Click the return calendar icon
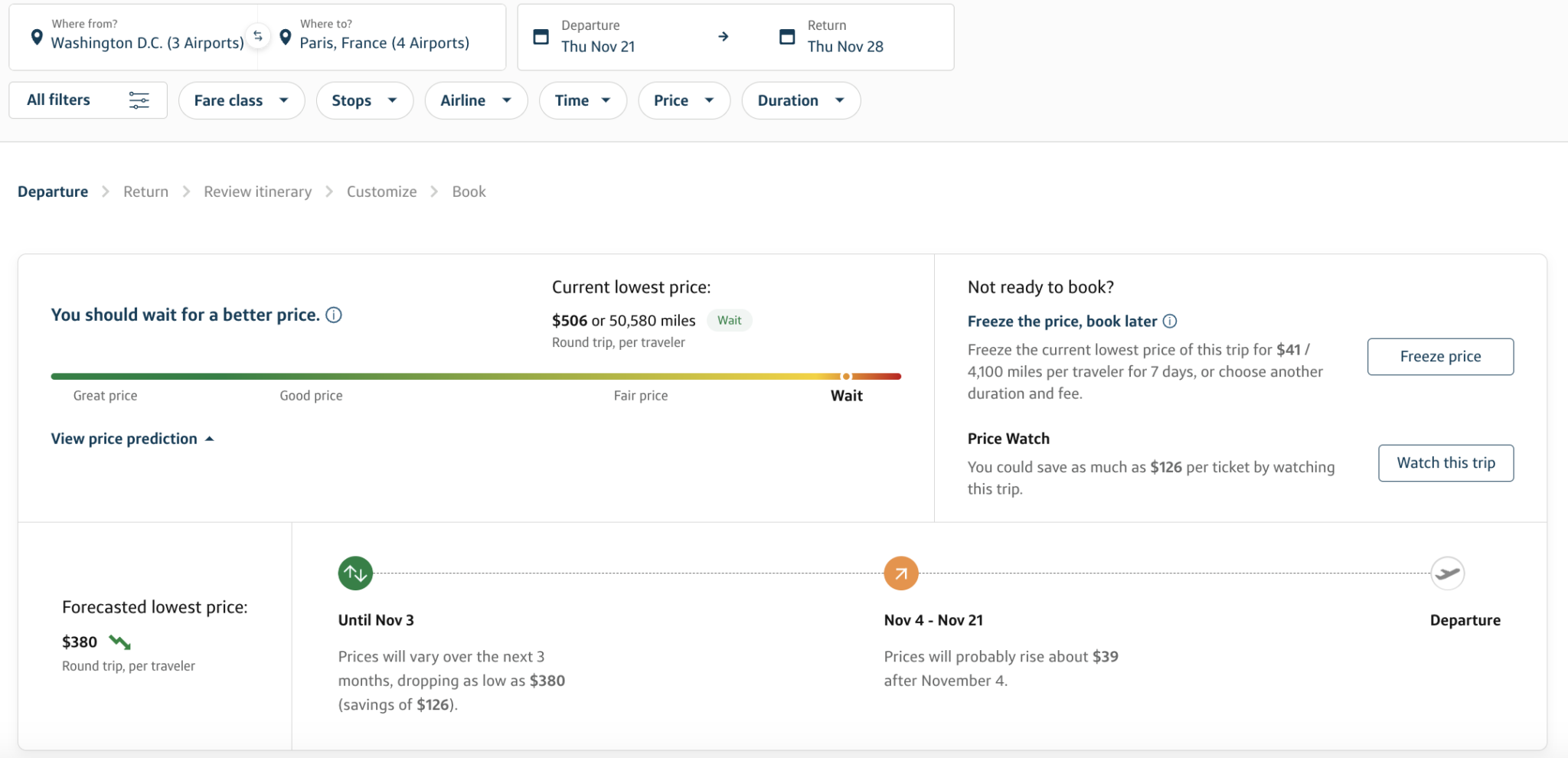The width and height of the screenshot is (1568, 758). [x=786, y=37]
